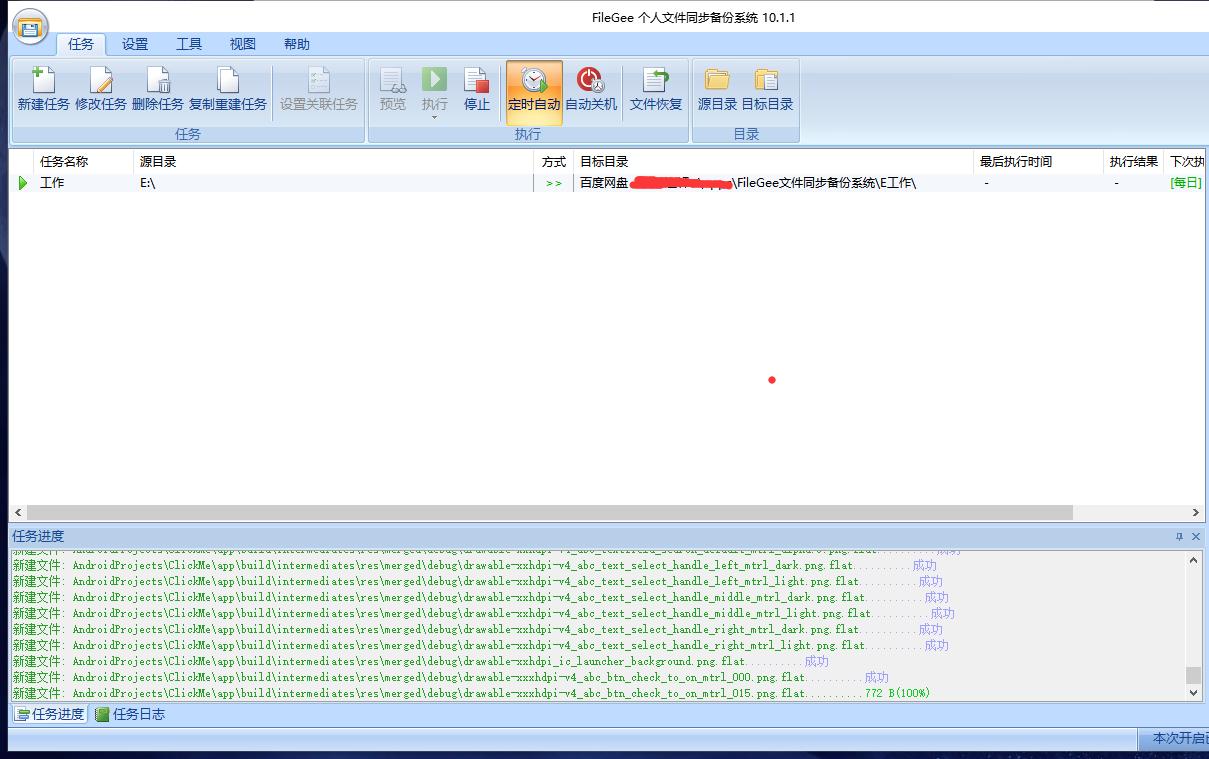Click the >> sync mode cell
Viewport: 1209px width, 759px height.
(x=554, y=183)
